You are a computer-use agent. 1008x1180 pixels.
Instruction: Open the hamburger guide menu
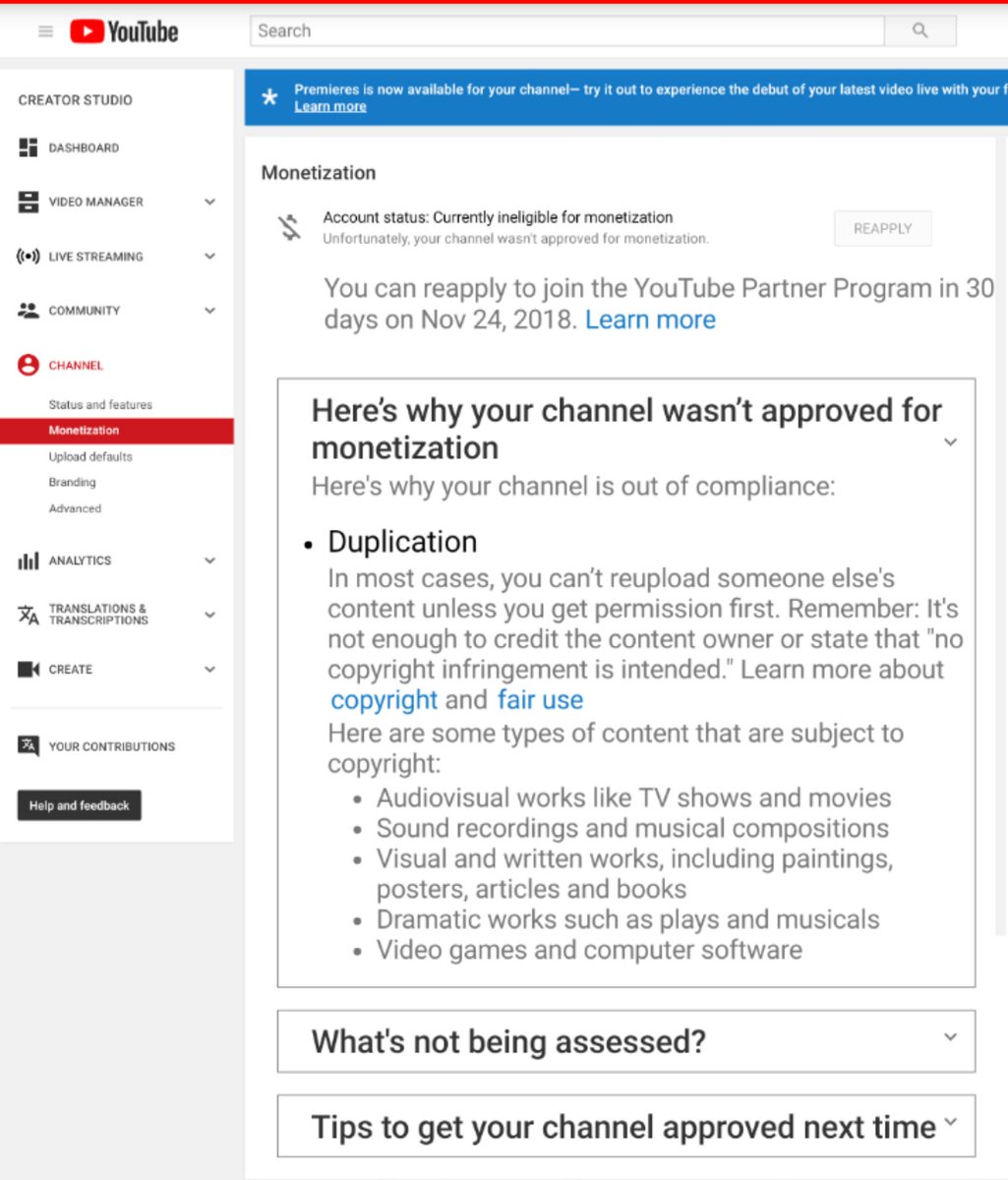pyautogui.click(x=45, y=31)
